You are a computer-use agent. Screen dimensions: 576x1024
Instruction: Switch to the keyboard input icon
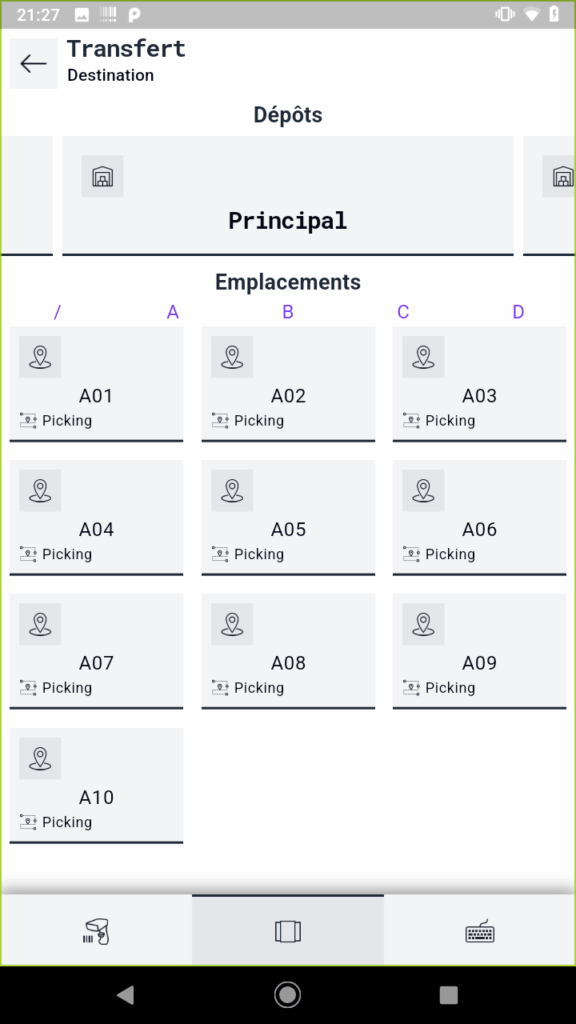pos(480,931)
